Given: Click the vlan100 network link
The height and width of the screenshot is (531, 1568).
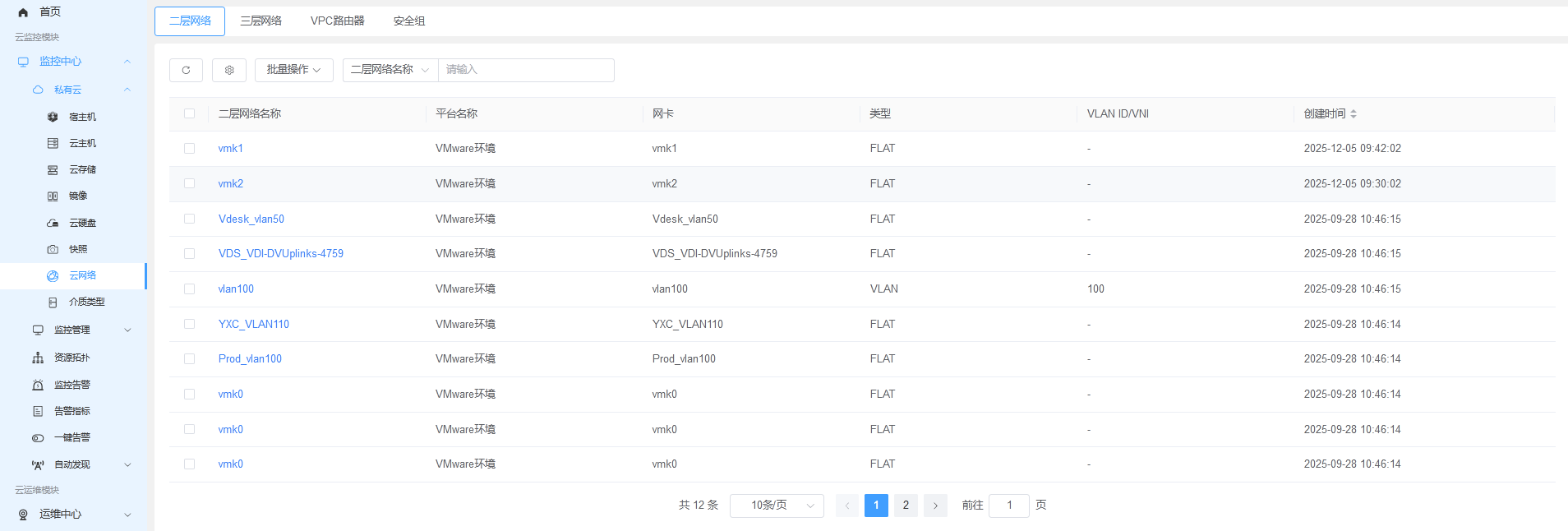Looking at the screenshot, I should [236, 289].
